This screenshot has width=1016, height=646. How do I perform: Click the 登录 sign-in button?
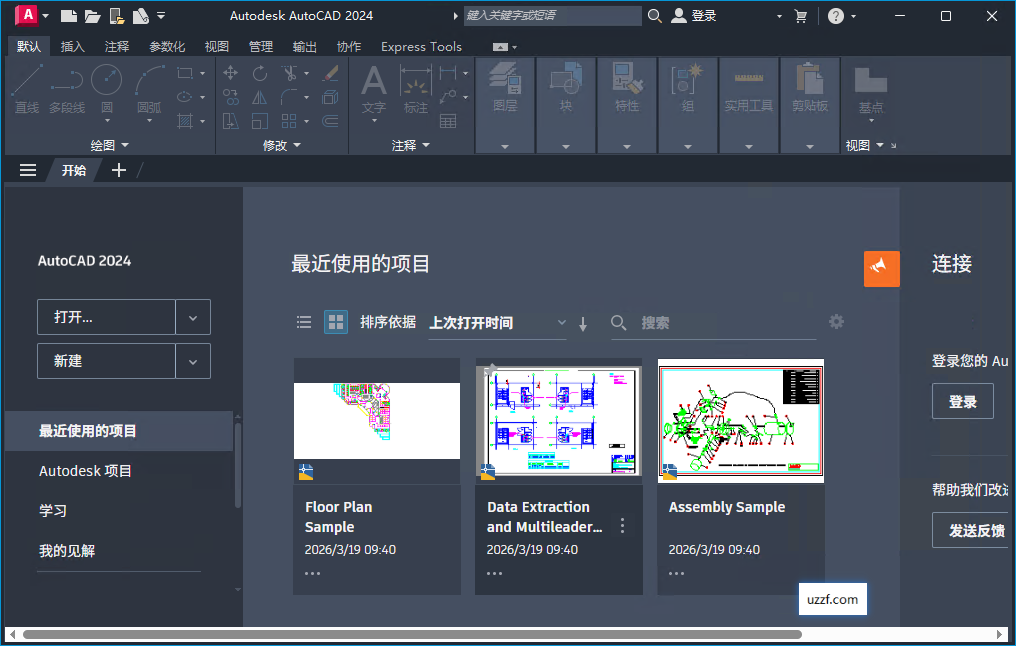click(x=962, y=401)
